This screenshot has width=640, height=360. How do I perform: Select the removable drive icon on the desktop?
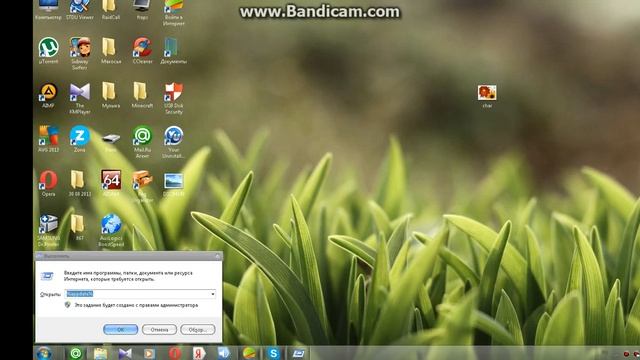(x=111, y=141)
